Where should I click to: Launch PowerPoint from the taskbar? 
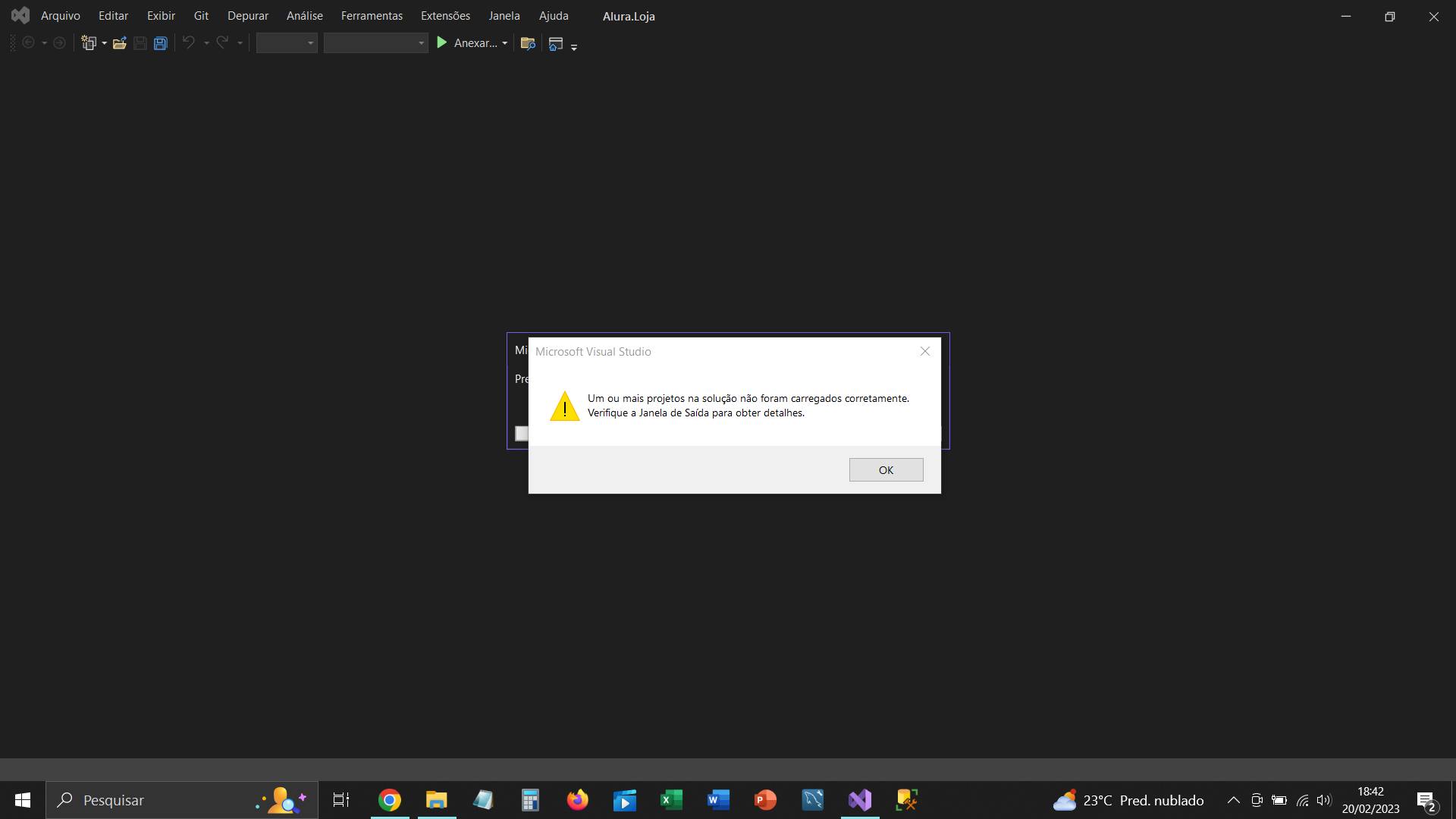[x=765, y=800]
